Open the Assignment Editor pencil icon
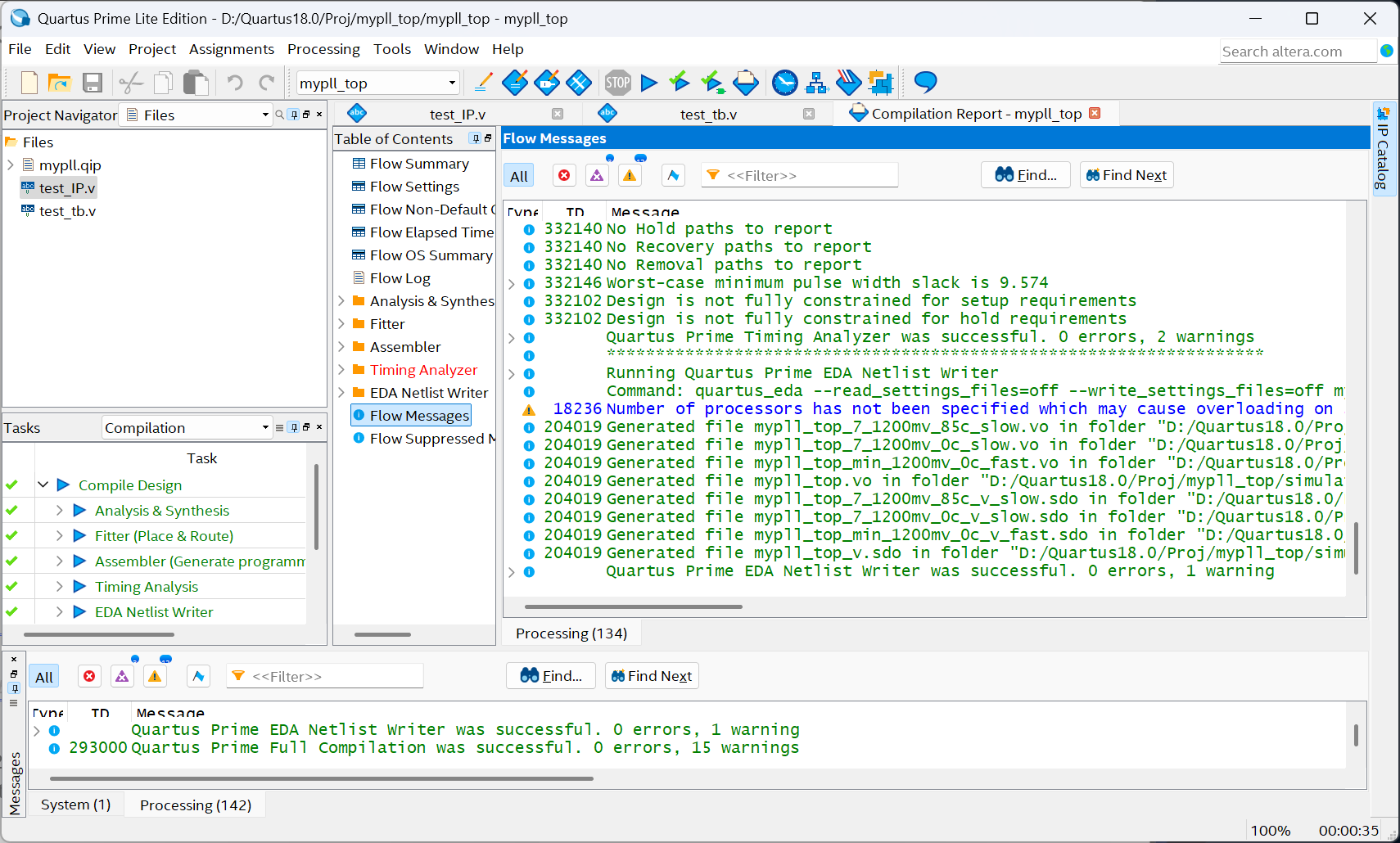 click(x=483, y=82)
